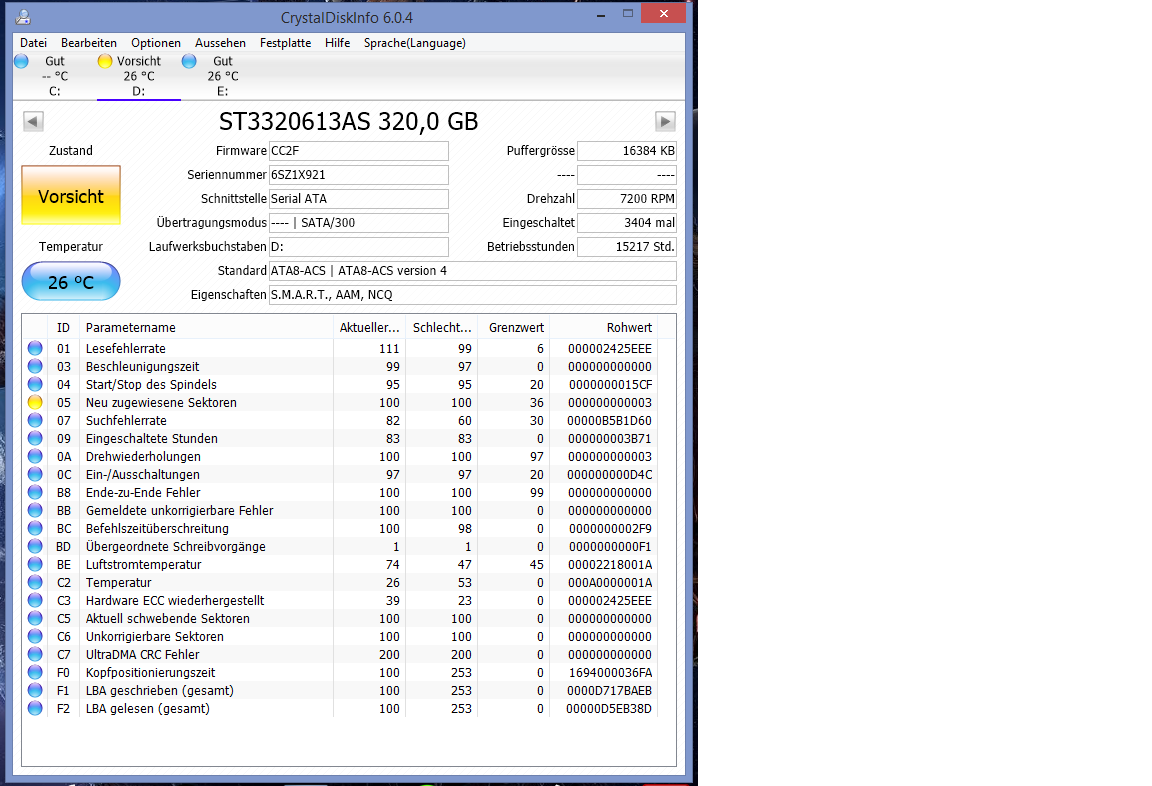
Task: Open the Datei menu
Action: [33, 43]
